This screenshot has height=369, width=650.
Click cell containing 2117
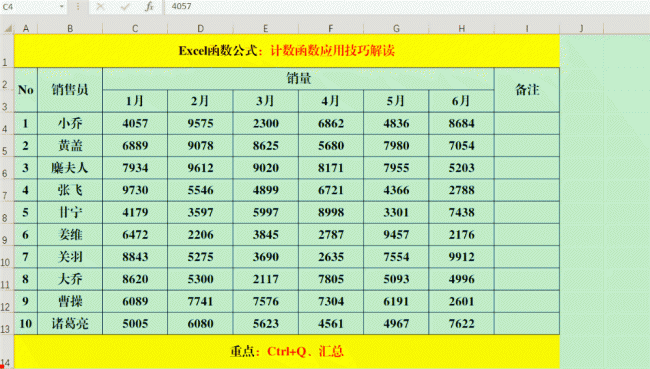[266, 279]
